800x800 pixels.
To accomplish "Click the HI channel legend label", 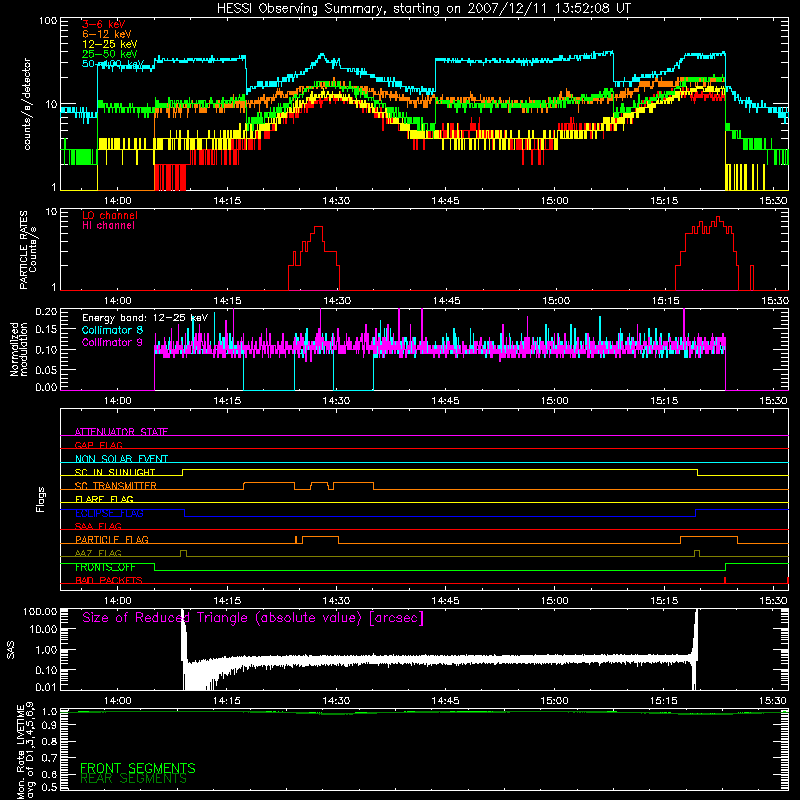I will point(108,226).
